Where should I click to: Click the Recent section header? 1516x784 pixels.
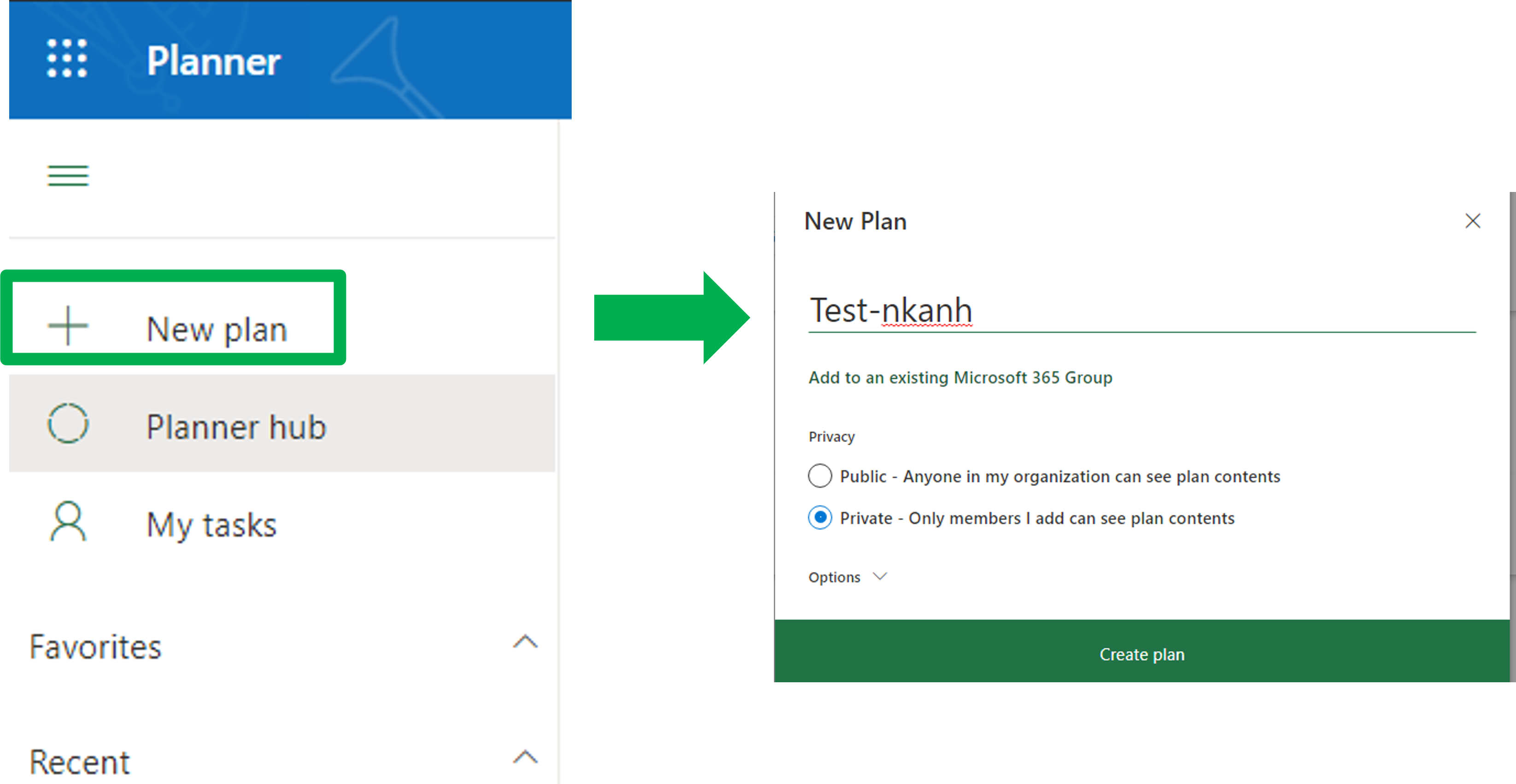click(79, 762)
